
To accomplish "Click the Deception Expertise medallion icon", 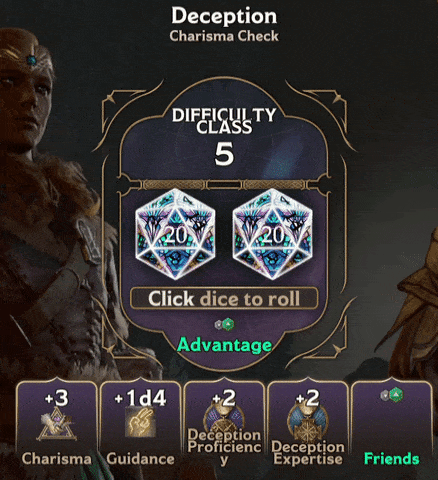I will (308, 423).
